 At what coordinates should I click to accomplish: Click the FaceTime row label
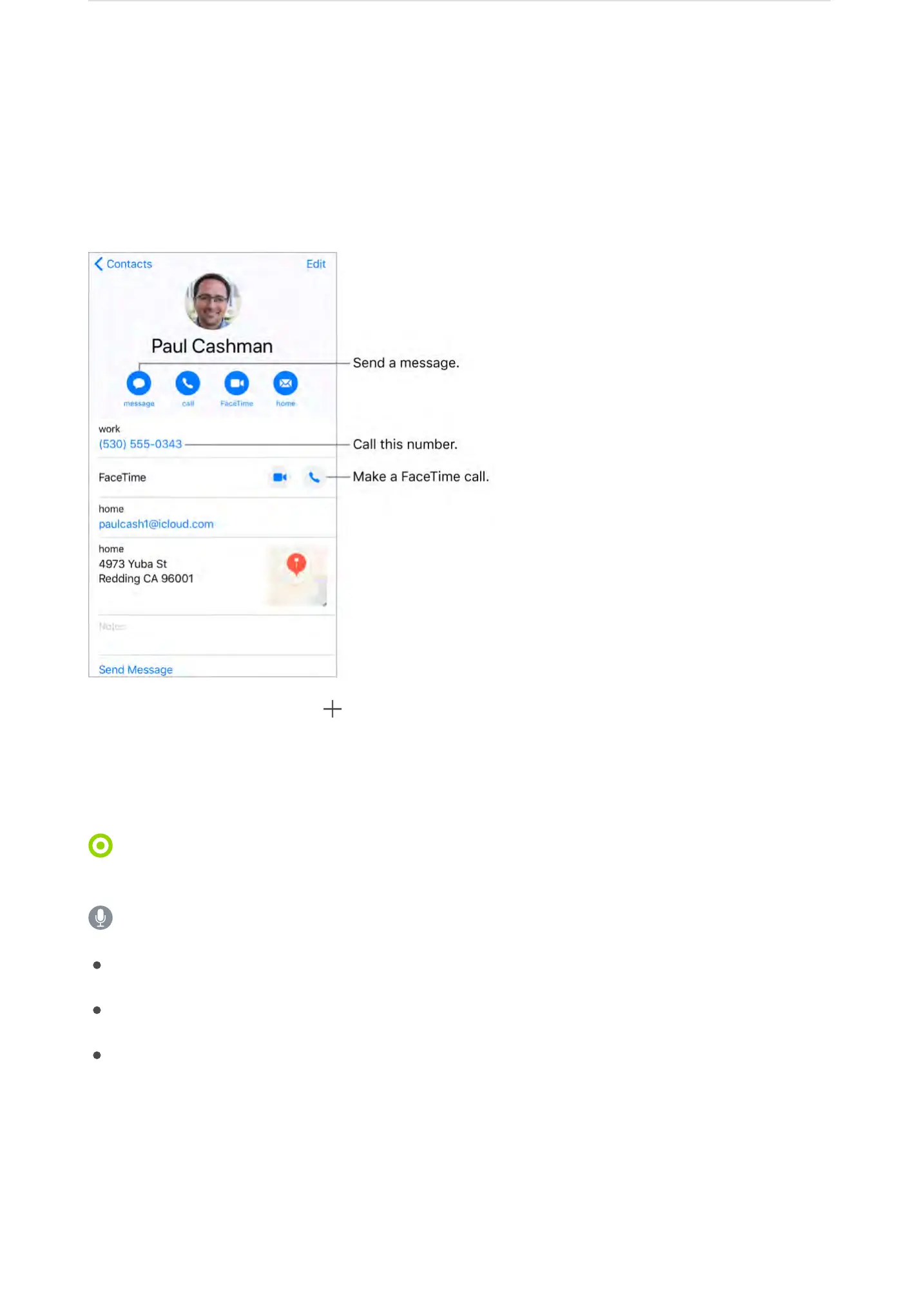tap(122, 478)
